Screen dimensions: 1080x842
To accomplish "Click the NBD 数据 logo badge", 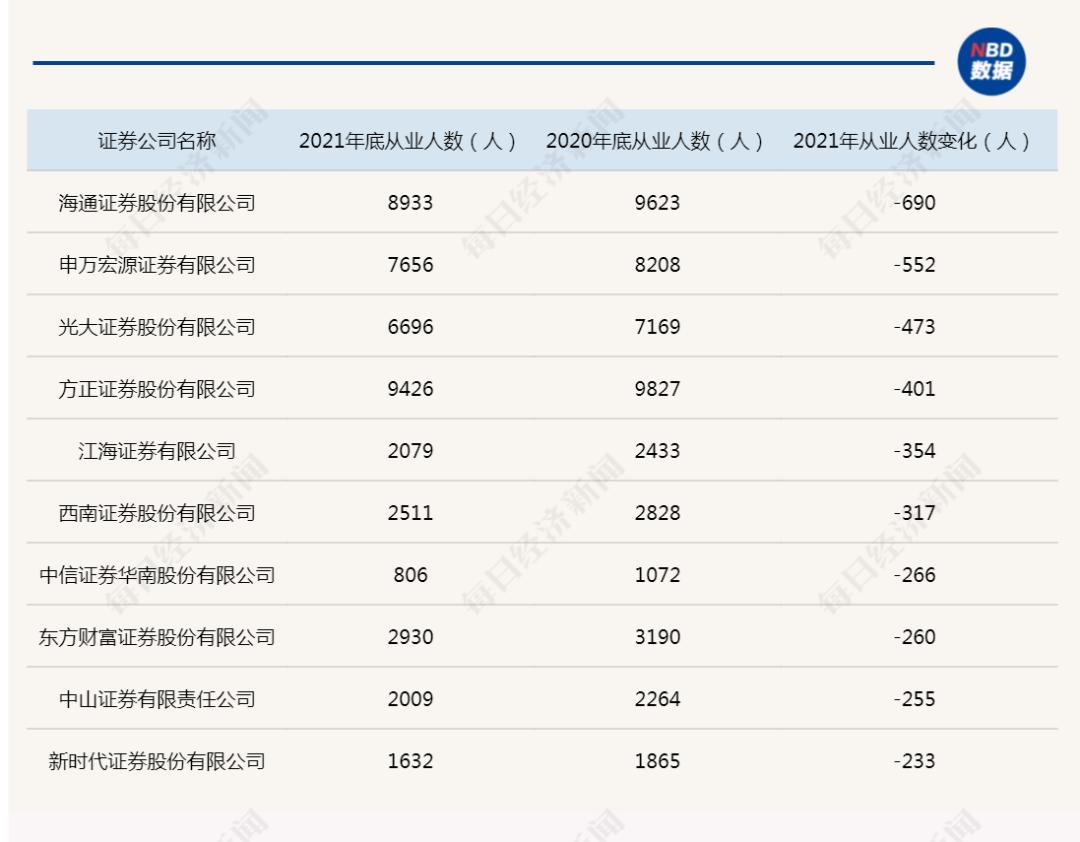I will [x=992, y=62].
